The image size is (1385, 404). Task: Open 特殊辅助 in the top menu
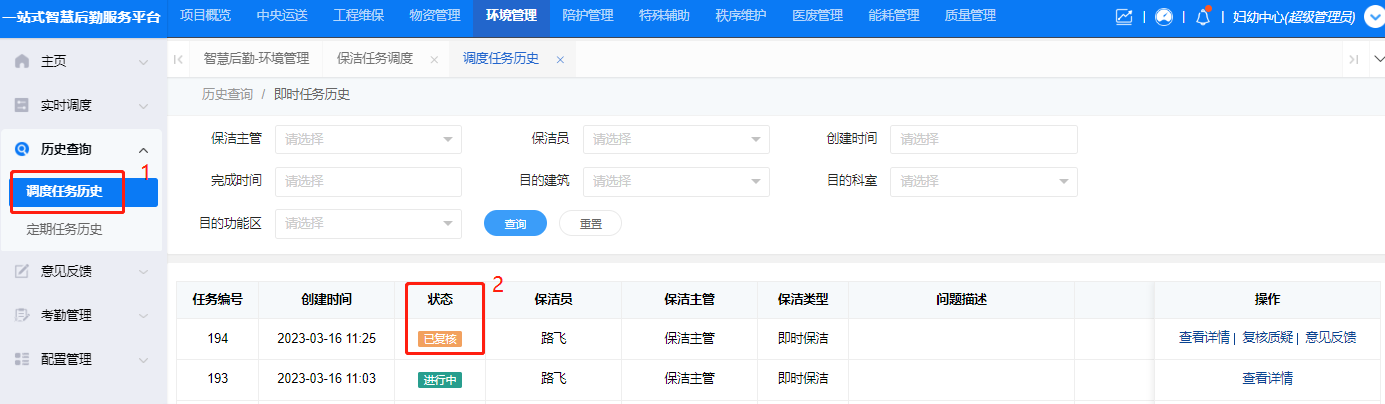664,15
